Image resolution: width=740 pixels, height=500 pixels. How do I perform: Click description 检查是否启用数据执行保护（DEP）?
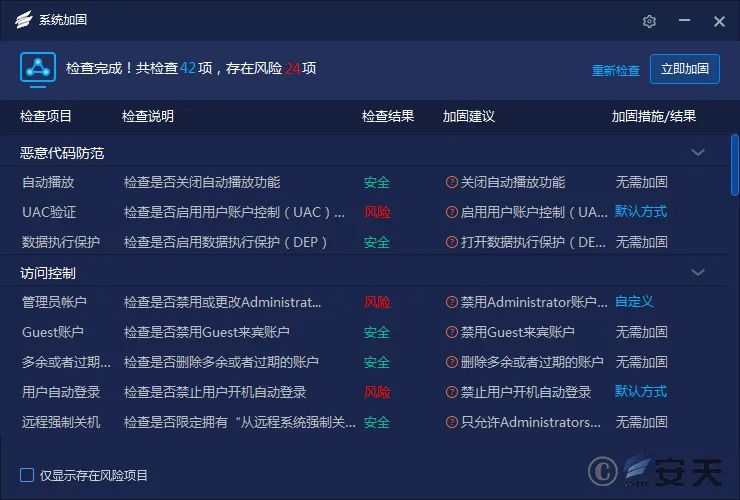[226, 242]
